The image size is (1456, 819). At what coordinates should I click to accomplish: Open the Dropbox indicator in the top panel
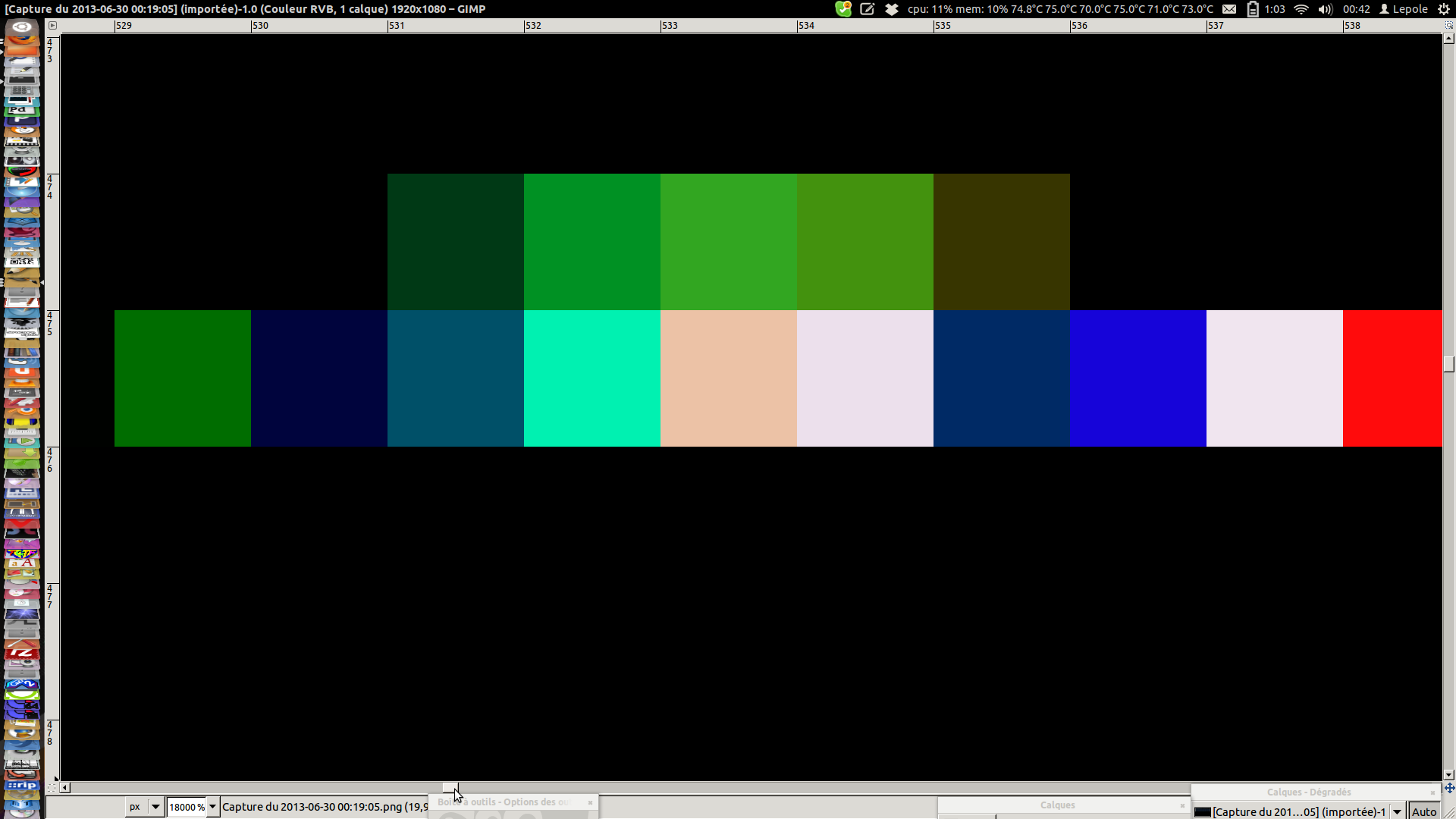pyautogui.click(x=892, y=9)
